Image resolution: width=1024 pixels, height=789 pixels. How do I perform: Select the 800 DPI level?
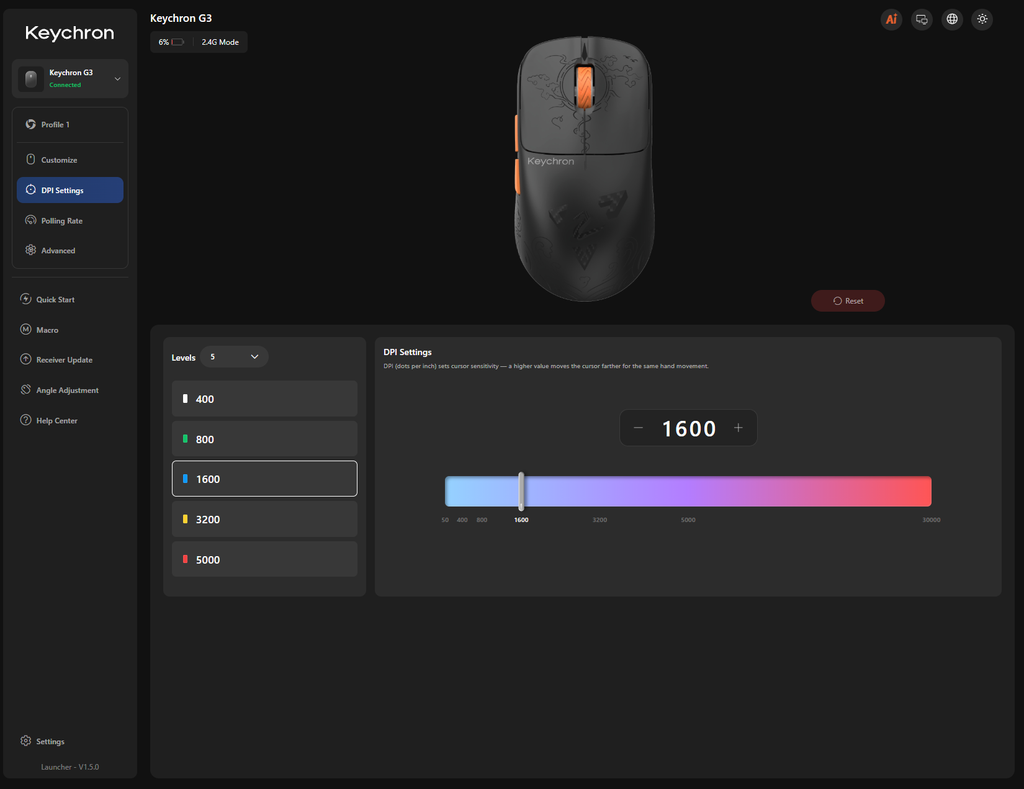click(264, 439)
